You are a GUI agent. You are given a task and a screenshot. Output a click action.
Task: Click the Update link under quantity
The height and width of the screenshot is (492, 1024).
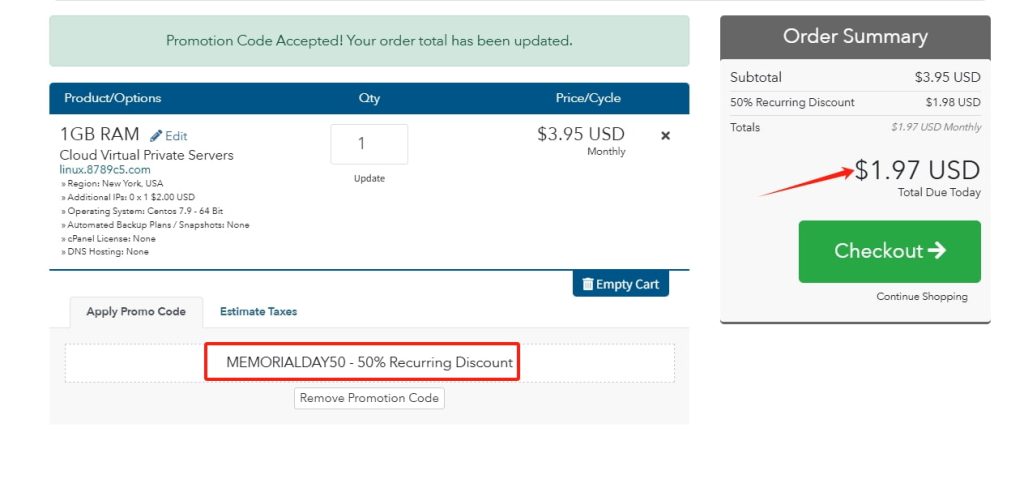(369, 179)
